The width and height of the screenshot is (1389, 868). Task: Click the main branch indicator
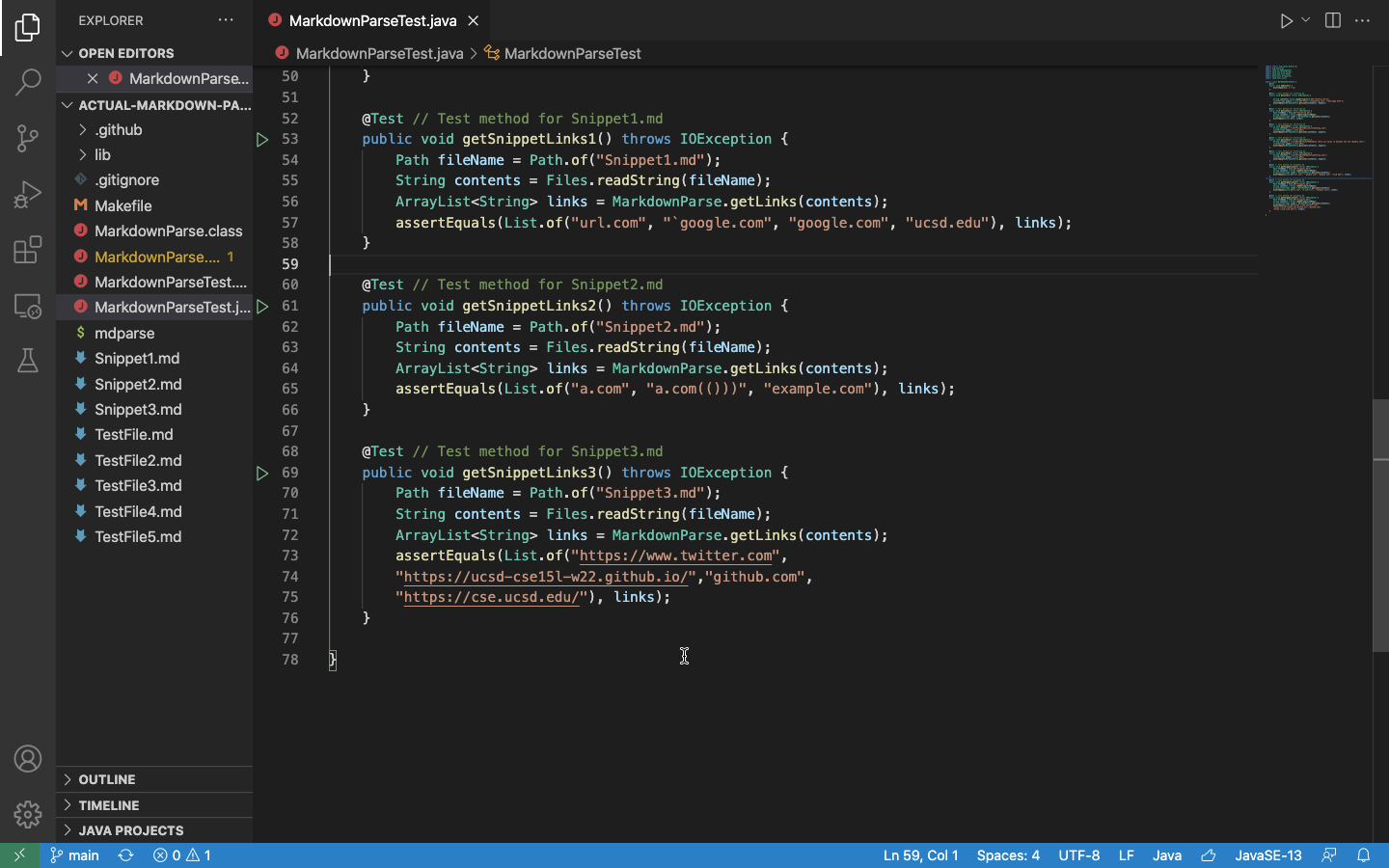pyautogui.click(x=74, y=855)
